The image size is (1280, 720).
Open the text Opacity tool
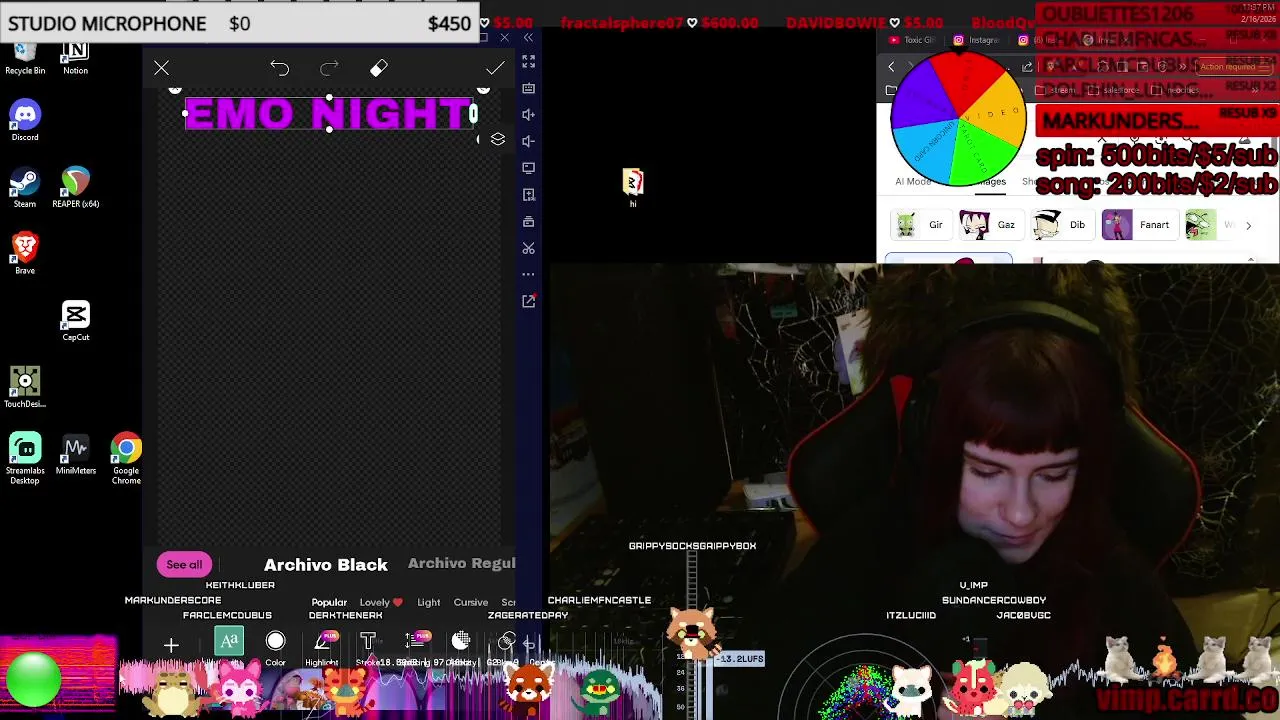(461, 648)
